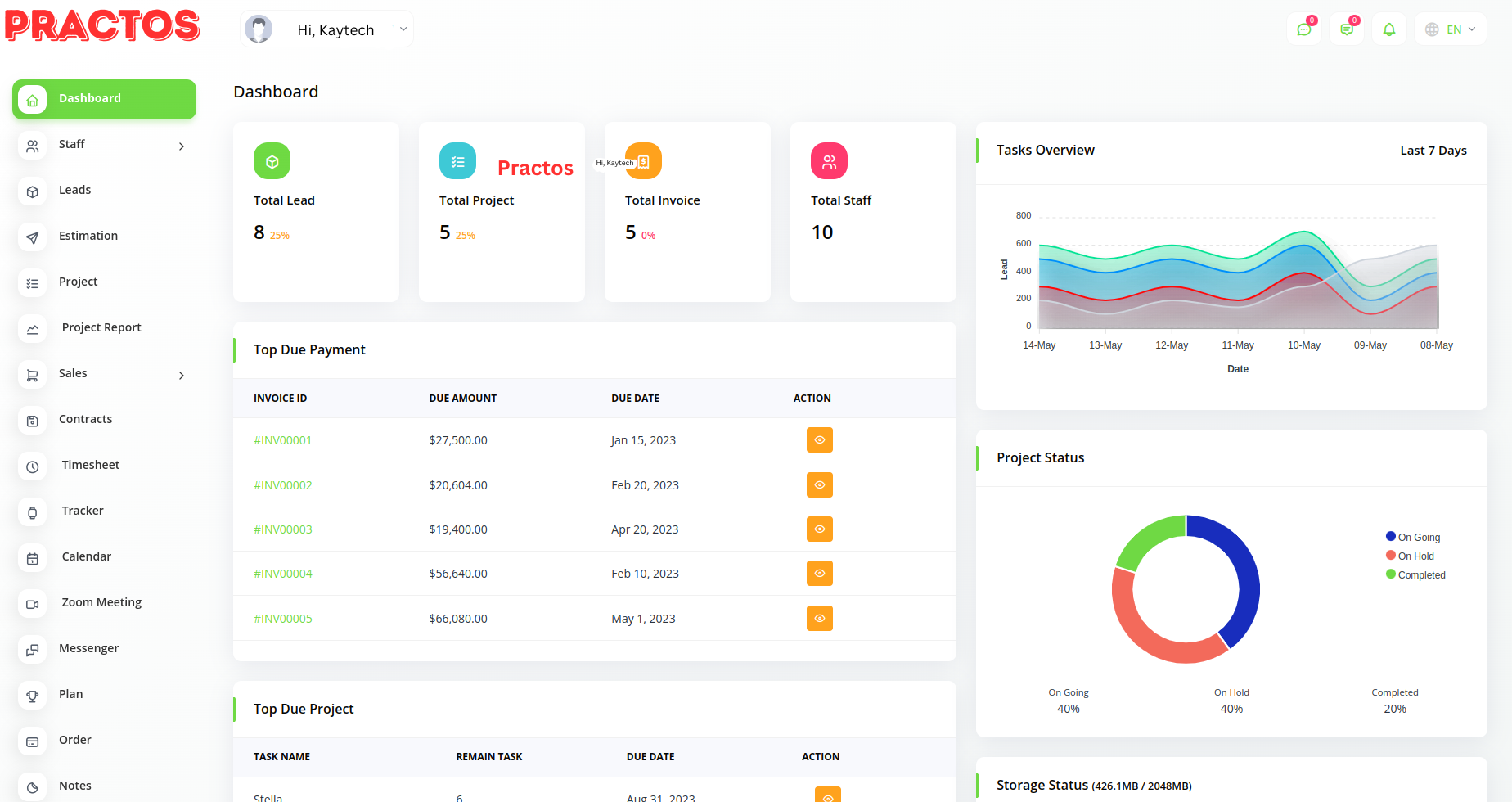The width and height of the screenshot is (1512, 802).
Task: Click the Total Staff pink icon
Action: (x=828, y=161)
